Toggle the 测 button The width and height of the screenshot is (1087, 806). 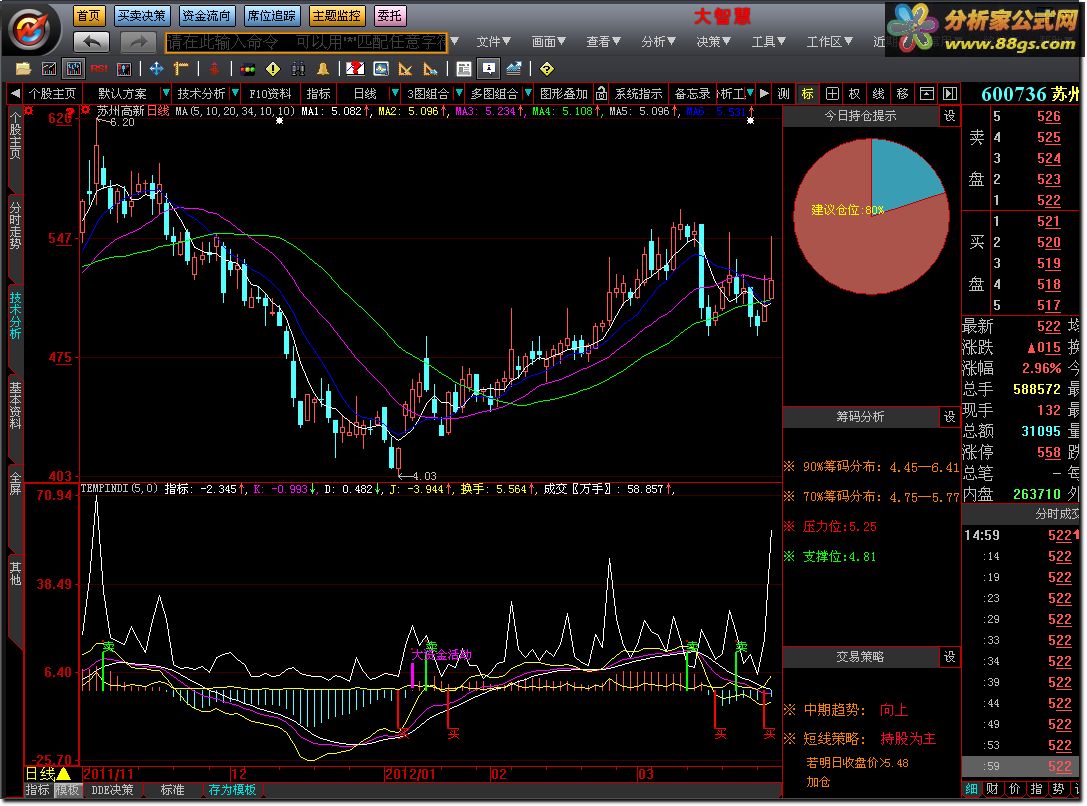[x=784, y=94]
